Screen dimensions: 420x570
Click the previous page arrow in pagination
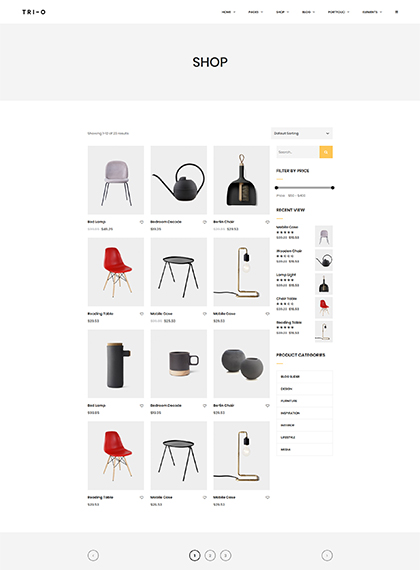93,555
